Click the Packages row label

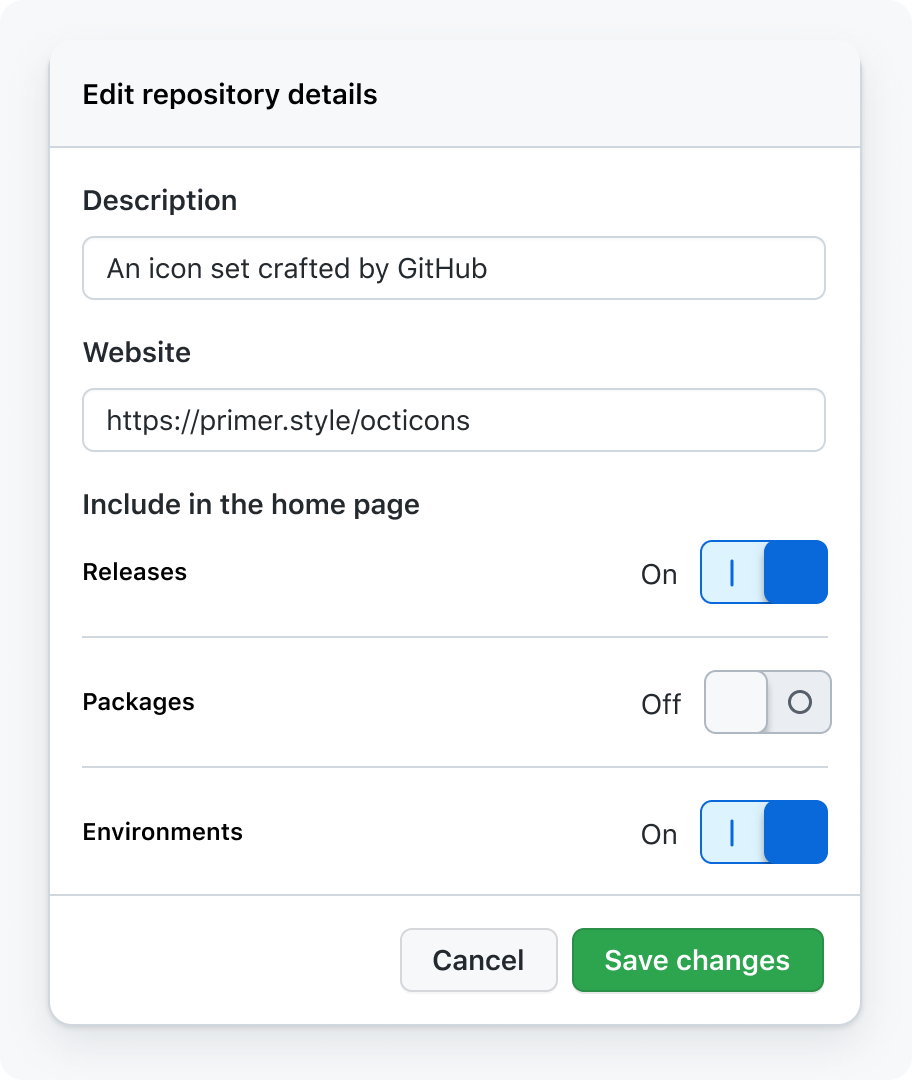138,702
